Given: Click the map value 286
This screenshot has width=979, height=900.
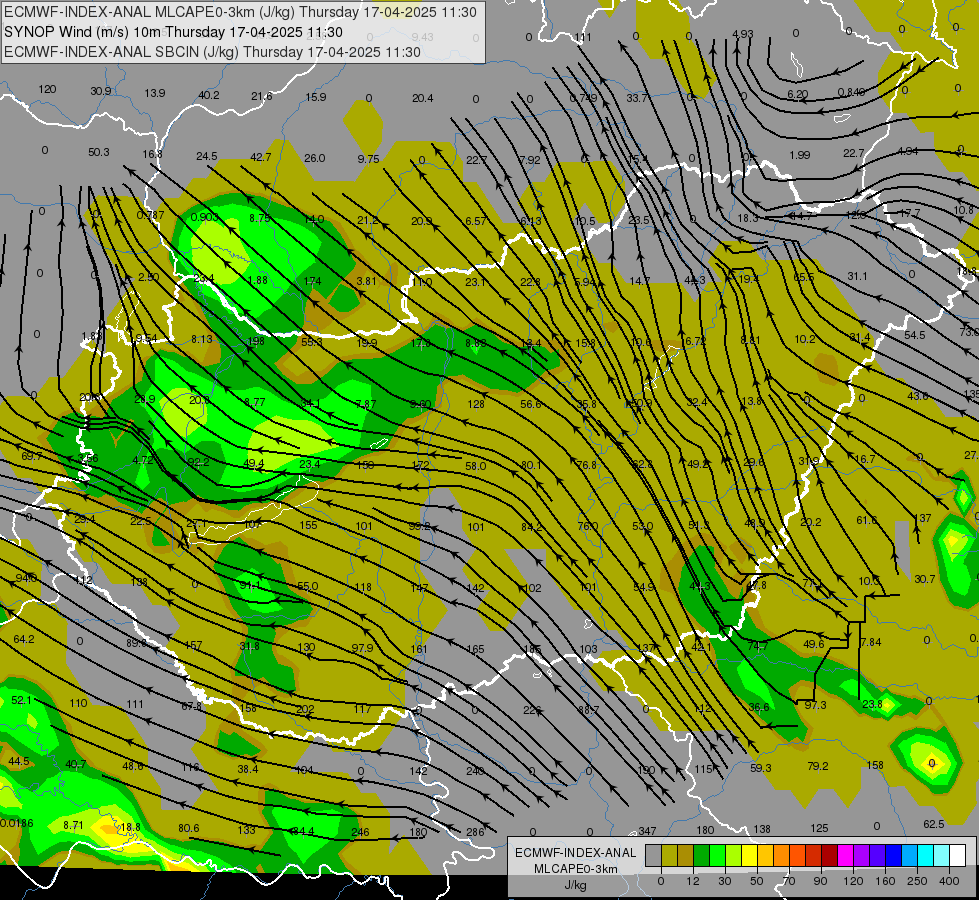Looking at the screenshot, I should pos(475,831).
